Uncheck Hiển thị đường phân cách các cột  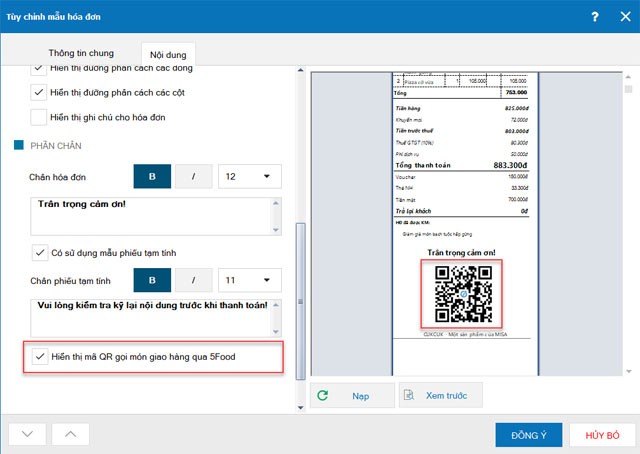(39, 93)
